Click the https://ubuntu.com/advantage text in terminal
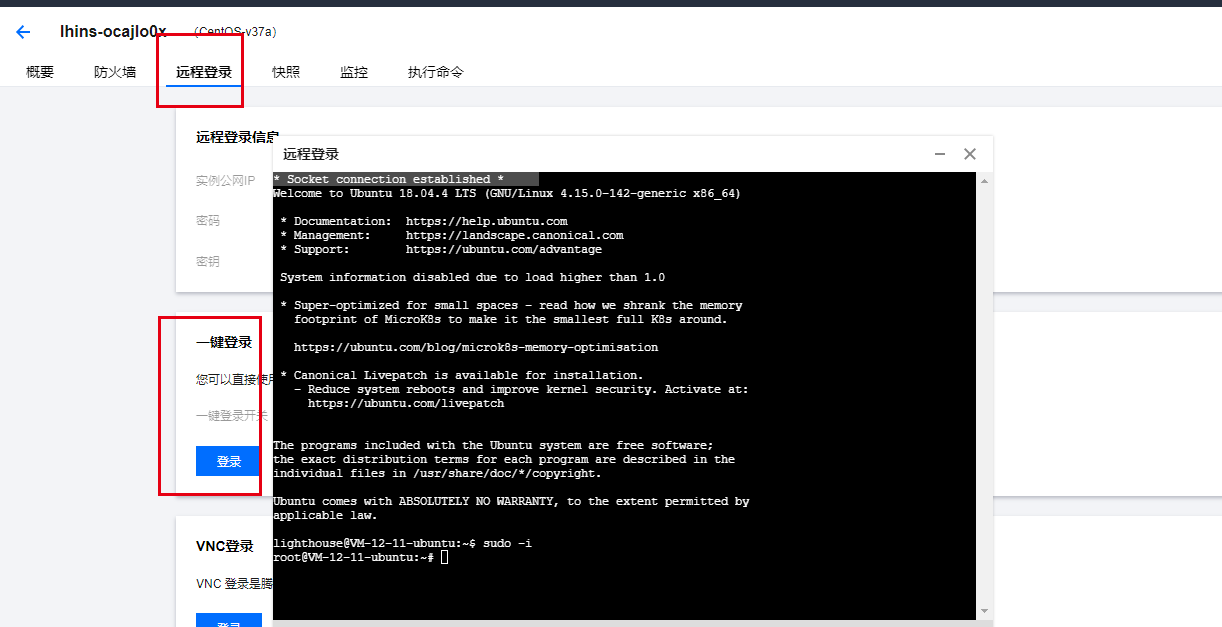Screen dimensions: 1222x627 [504, 249]
